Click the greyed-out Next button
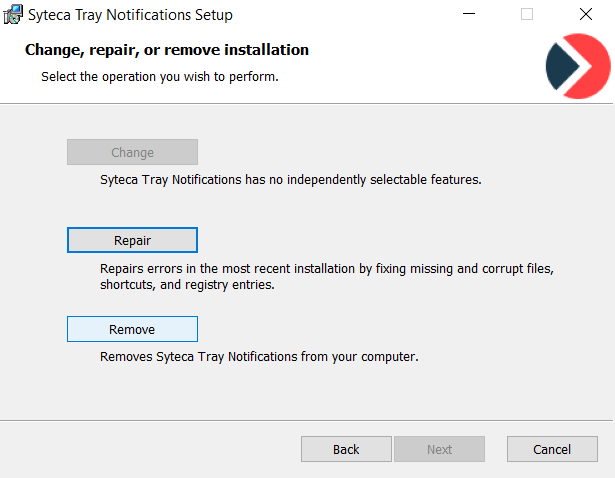 coord(439,449)
